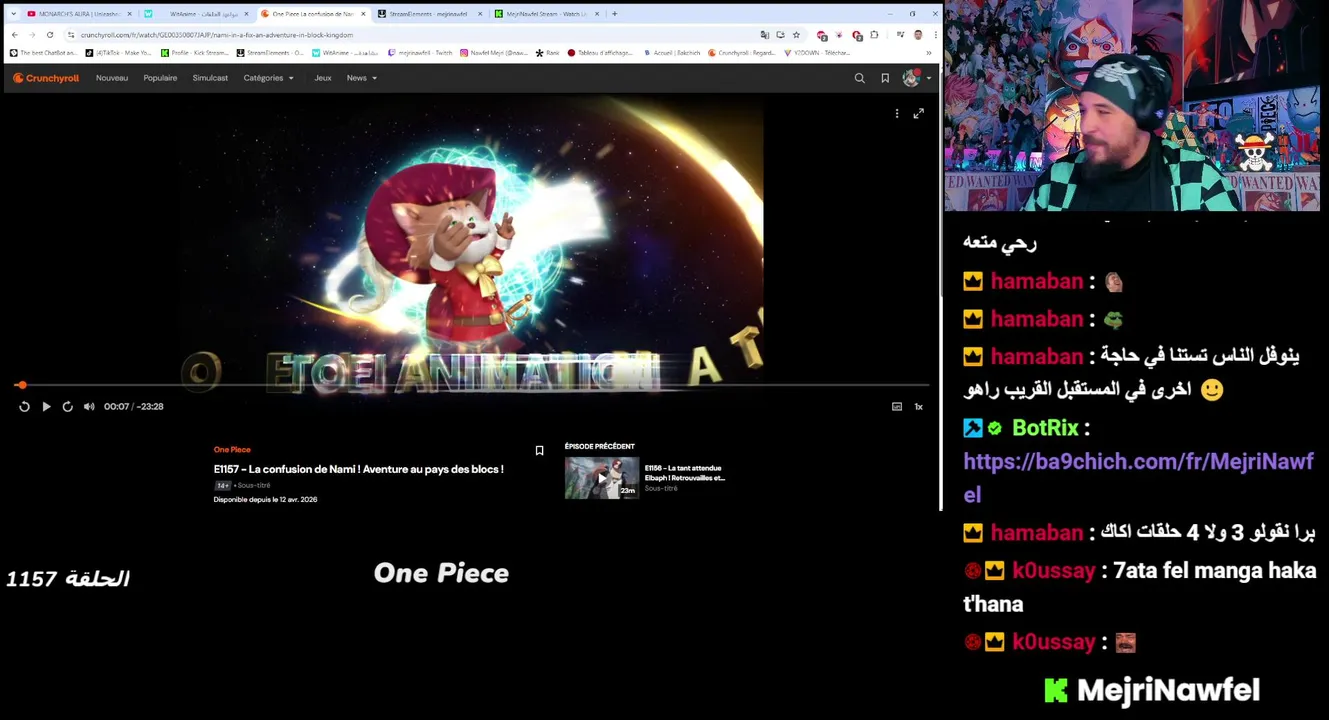Skip forward ten seconds in the player

pos(67,406)
